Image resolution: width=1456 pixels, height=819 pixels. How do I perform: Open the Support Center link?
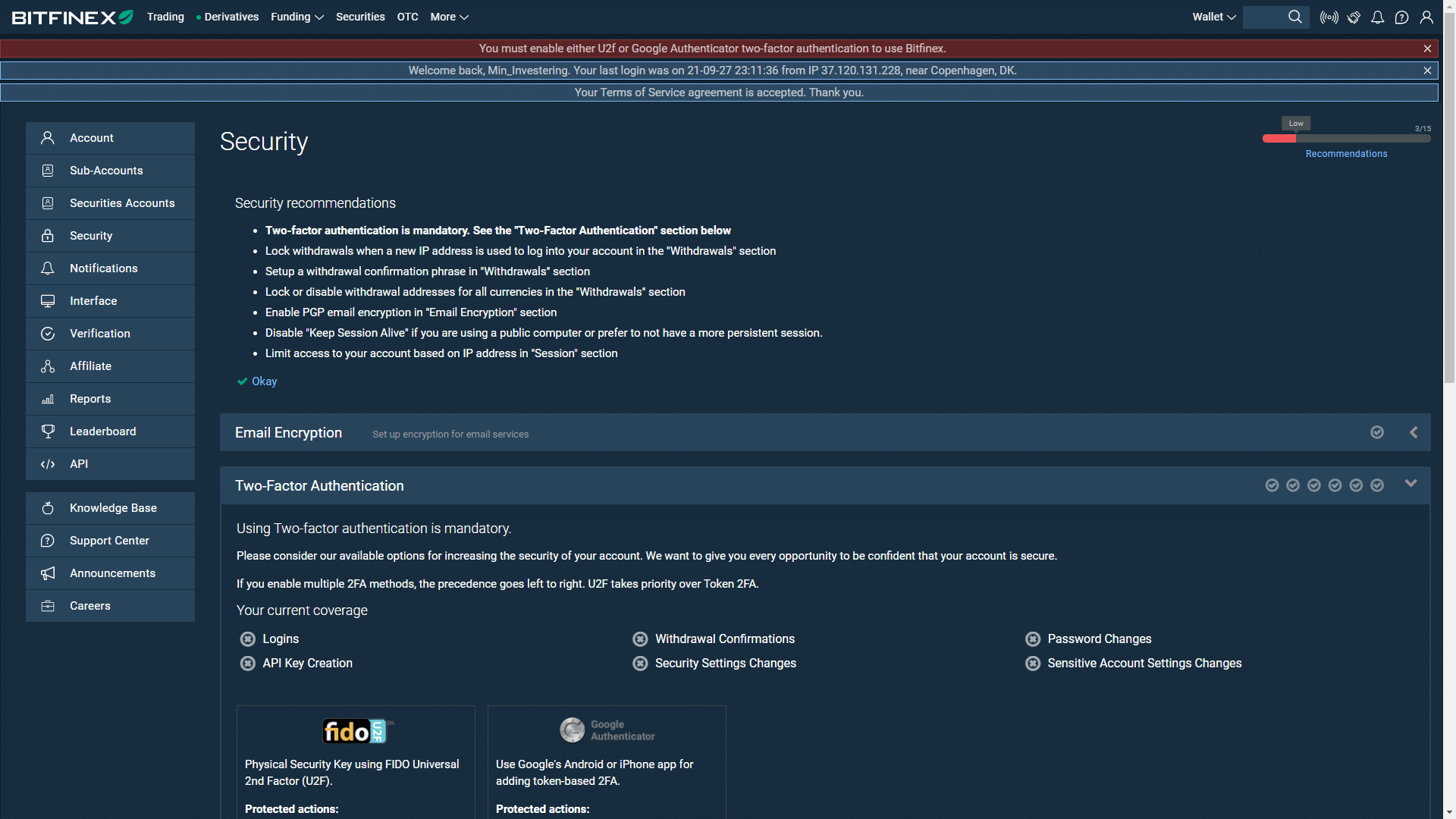(x=110, y=541)
